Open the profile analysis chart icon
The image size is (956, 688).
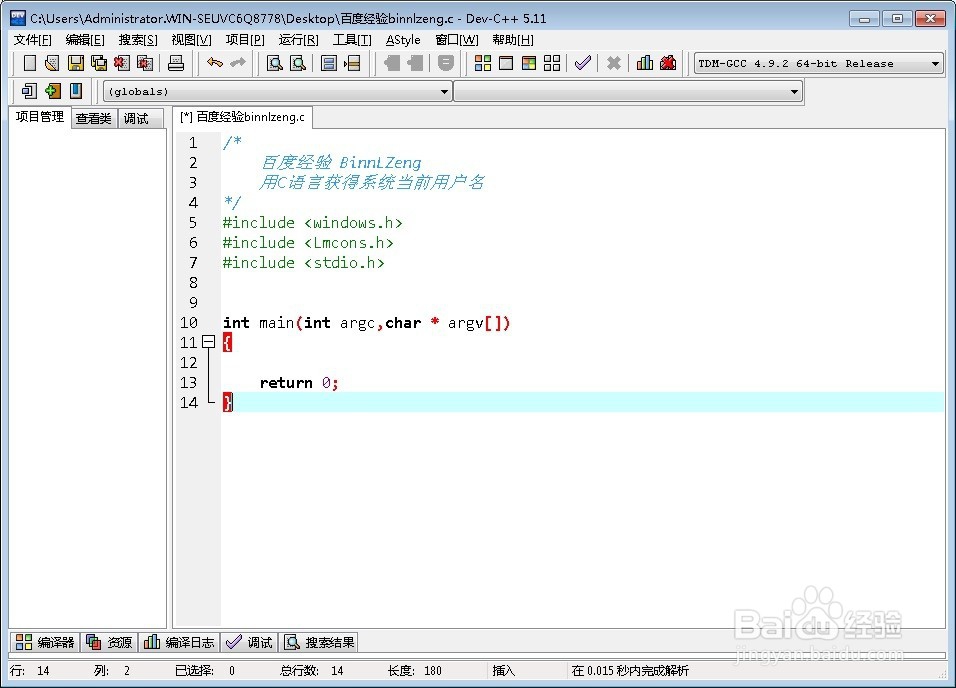coord(644,63)
